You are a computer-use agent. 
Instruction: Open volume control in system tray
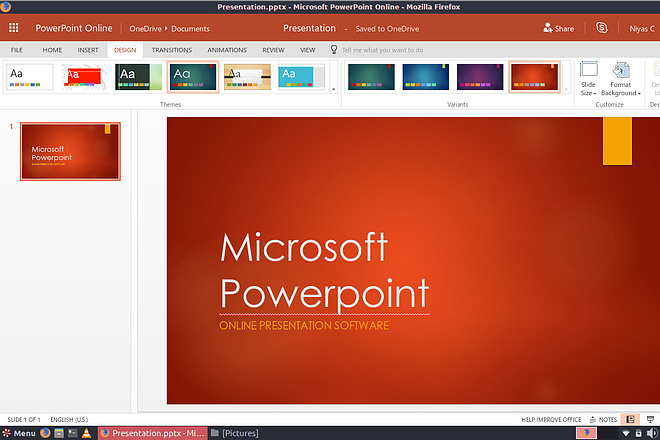pos(652,433)
